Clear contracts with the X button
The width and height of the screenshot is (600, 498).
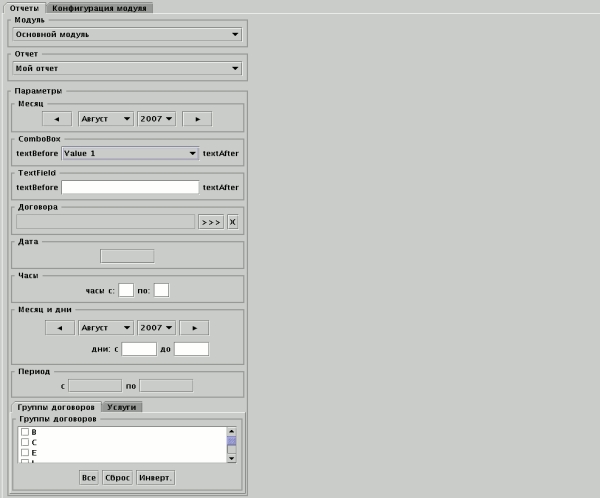pyautogui.click(x=233, y=222)
